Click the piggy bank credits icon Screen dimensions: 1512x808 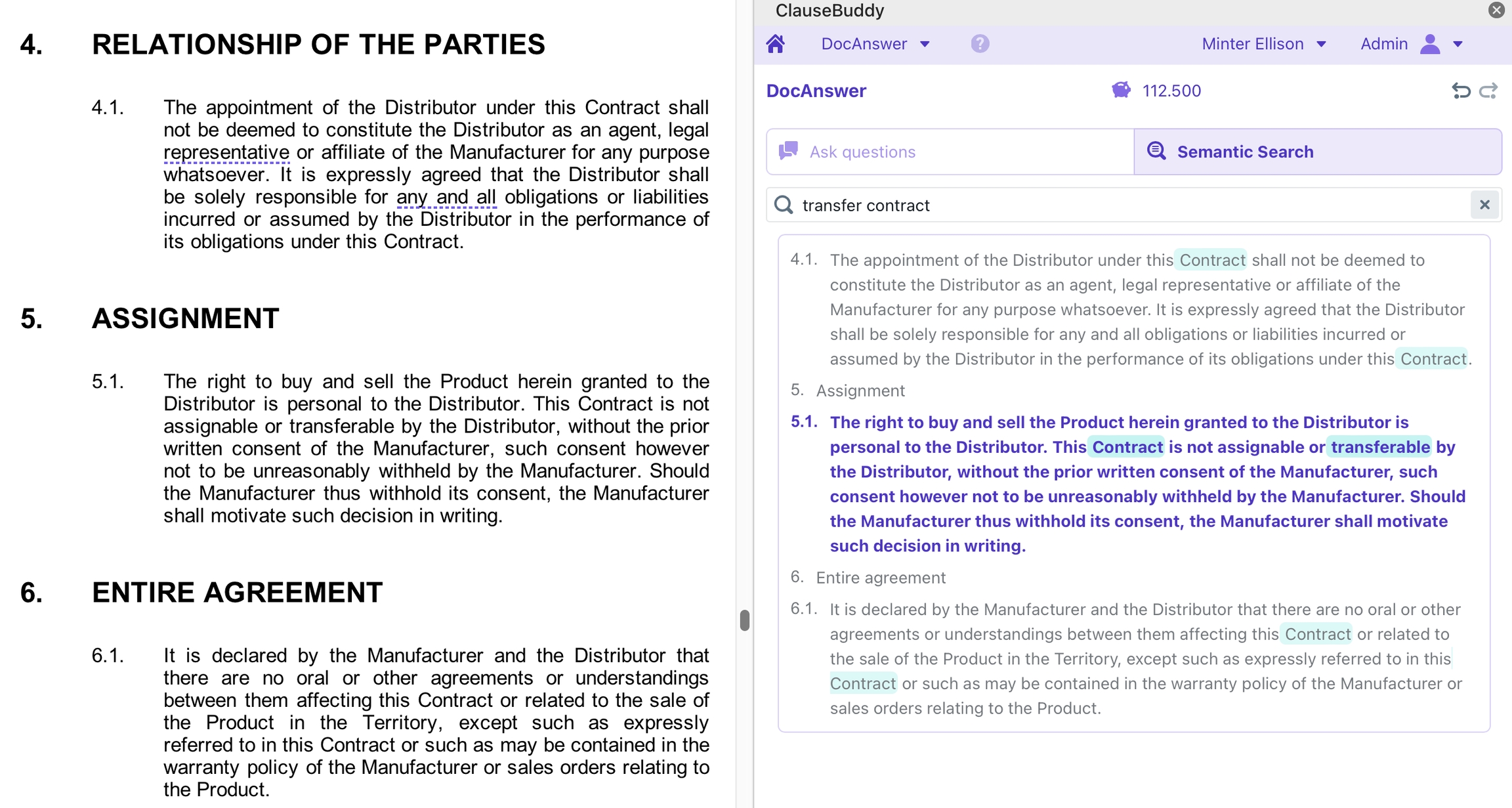click(x=1121, y=90)
